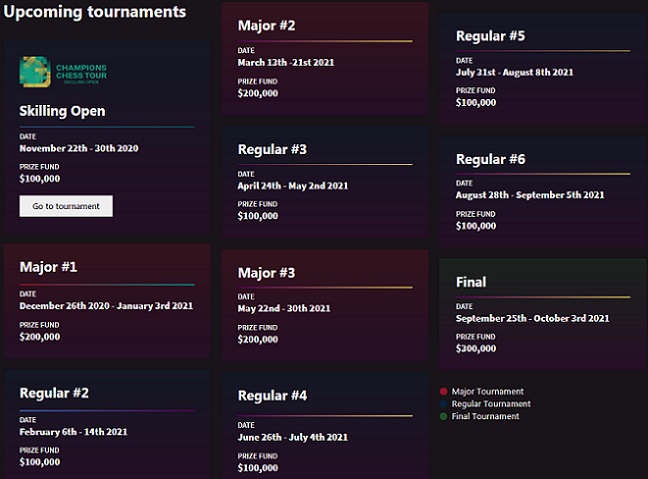Select the Final tournament card heading

coord(471,282)
